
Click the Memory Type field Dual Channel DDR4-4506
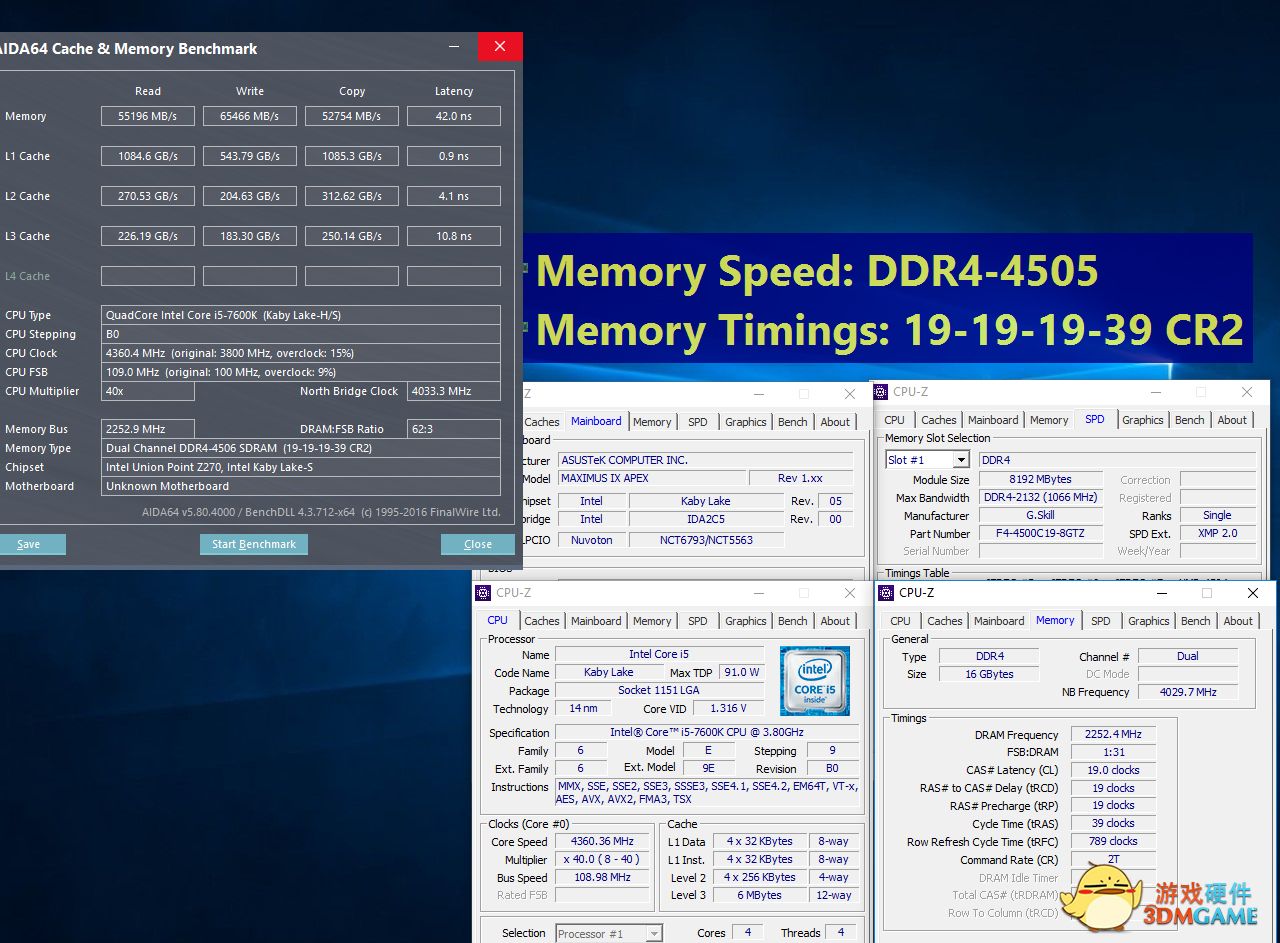[x=301, y=448]
